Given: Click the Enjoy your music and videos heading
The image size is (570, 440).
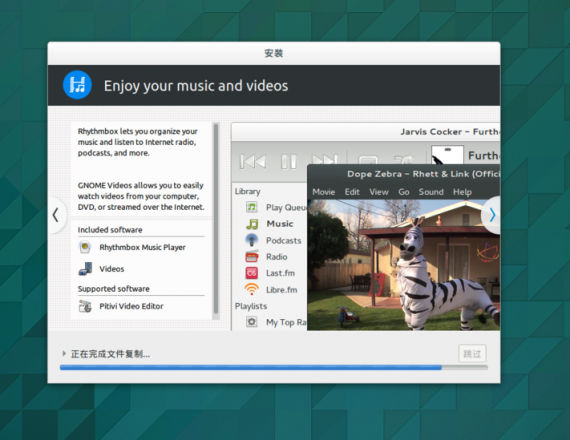Looking at the screenshot, I should point(196,85).
